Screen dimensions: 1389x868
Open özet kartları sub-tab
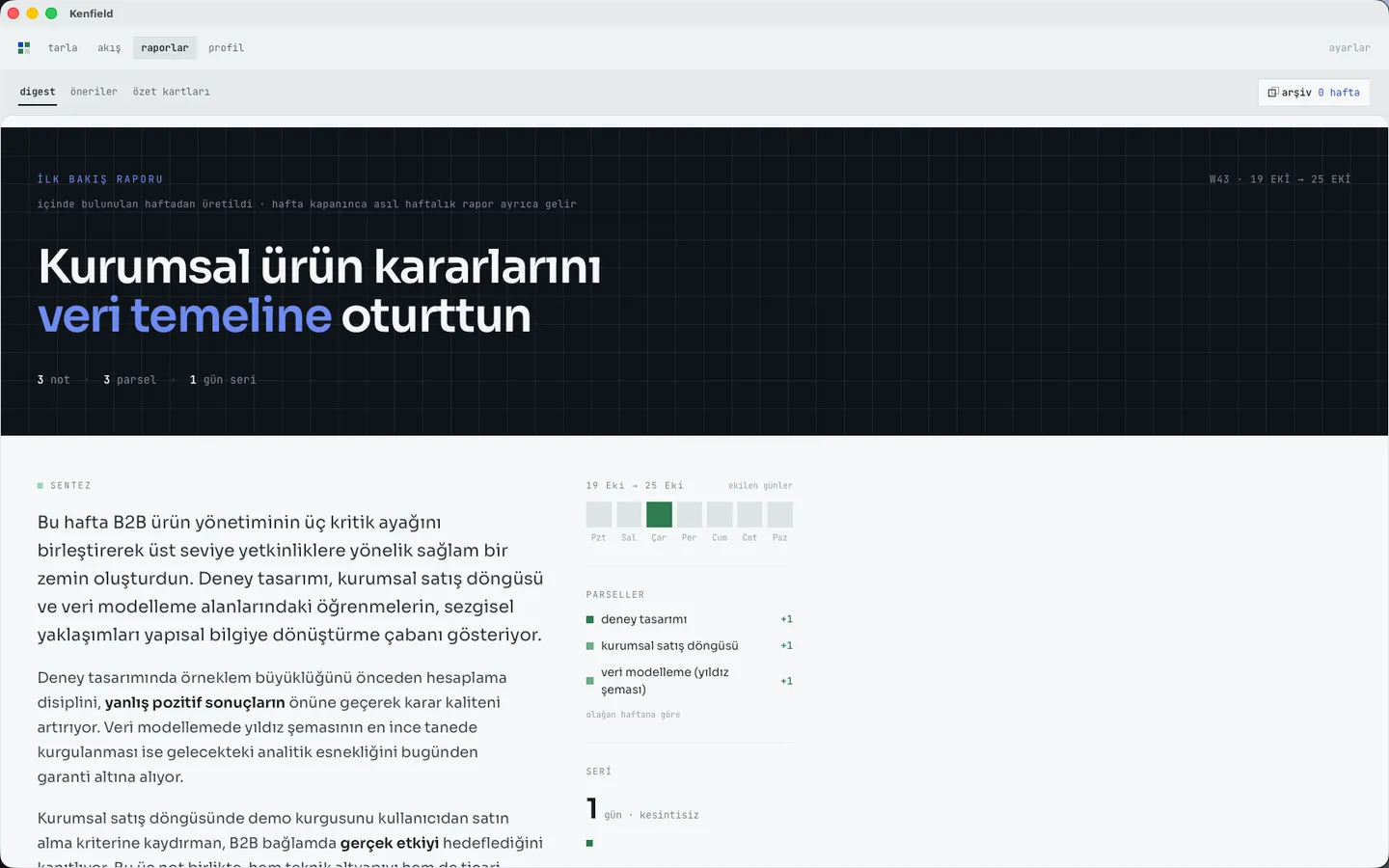[x=171, y=92]
